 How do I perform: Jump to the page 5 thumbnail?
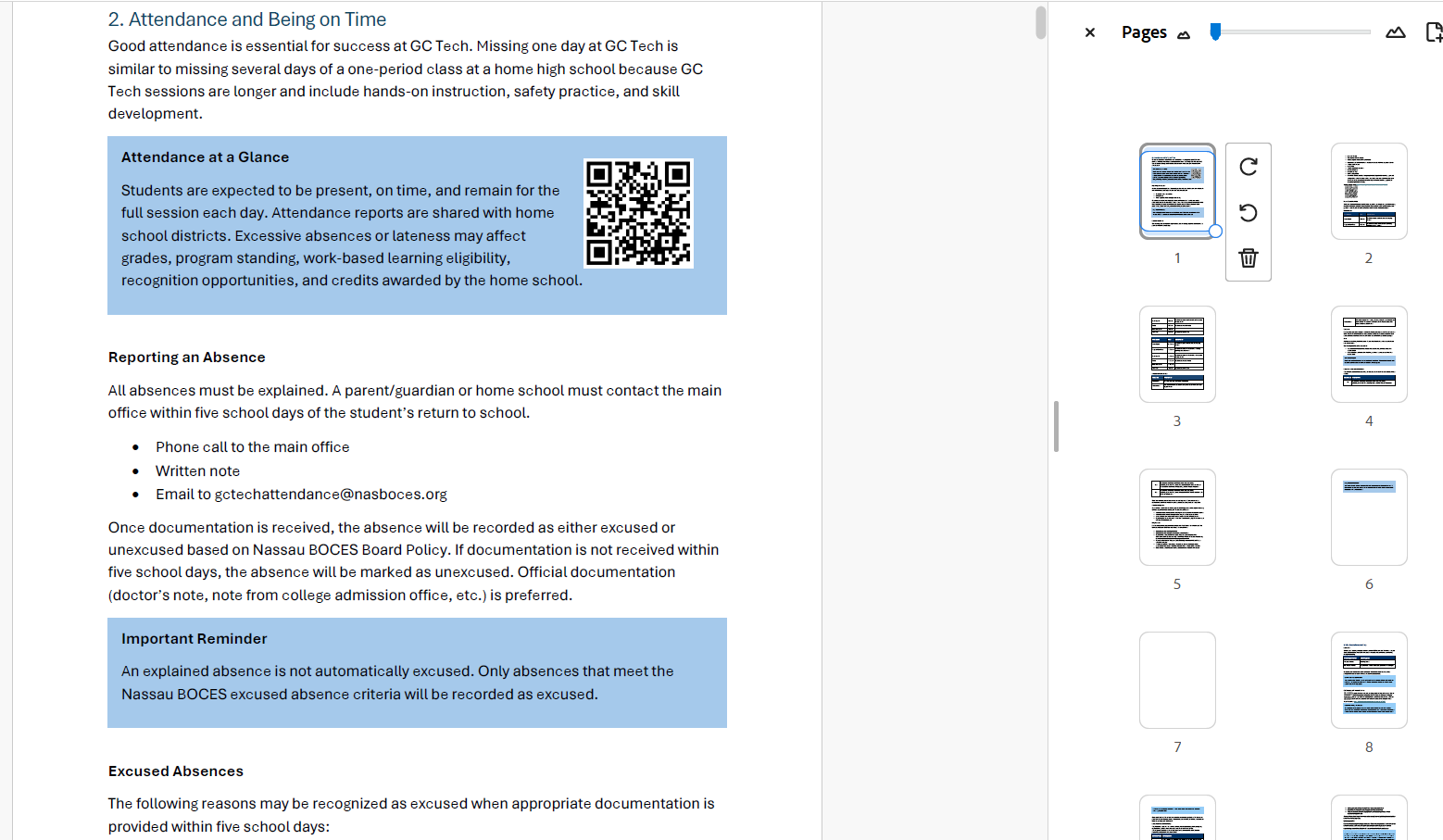click(1177, 517)
